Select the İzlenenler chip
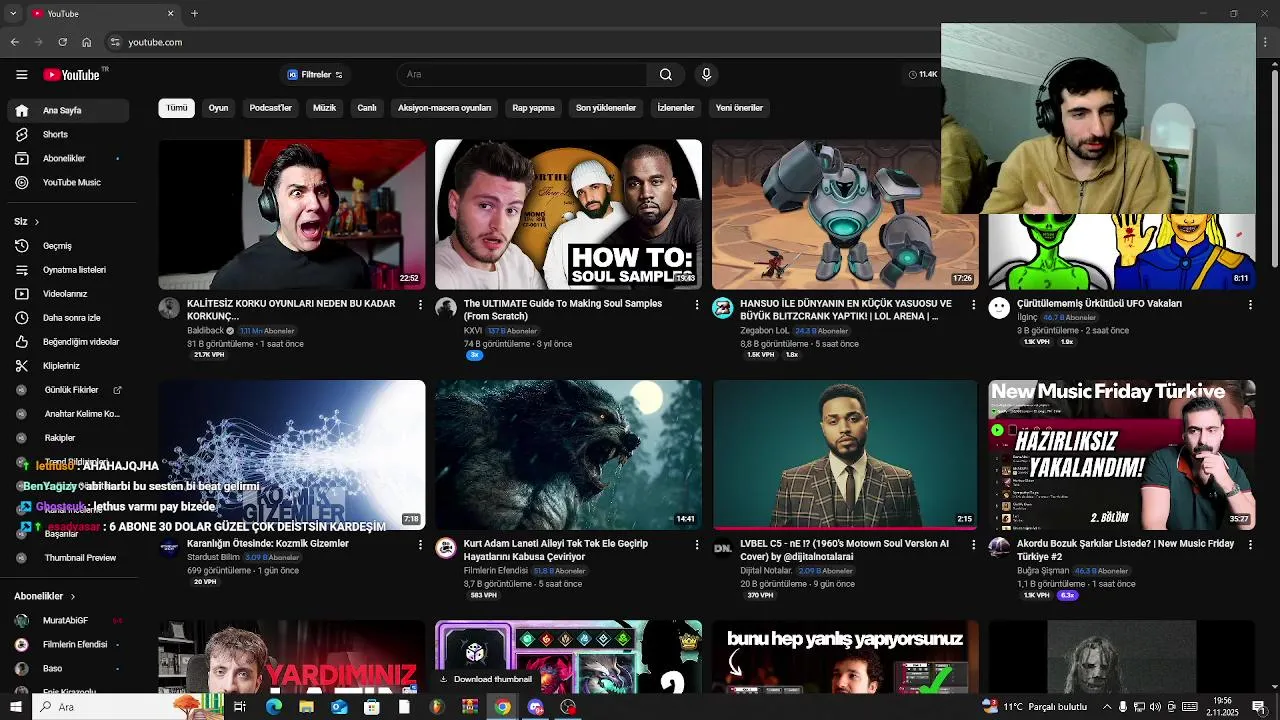1280x720 pixels. pyautogui.click(x=676, y=108)
